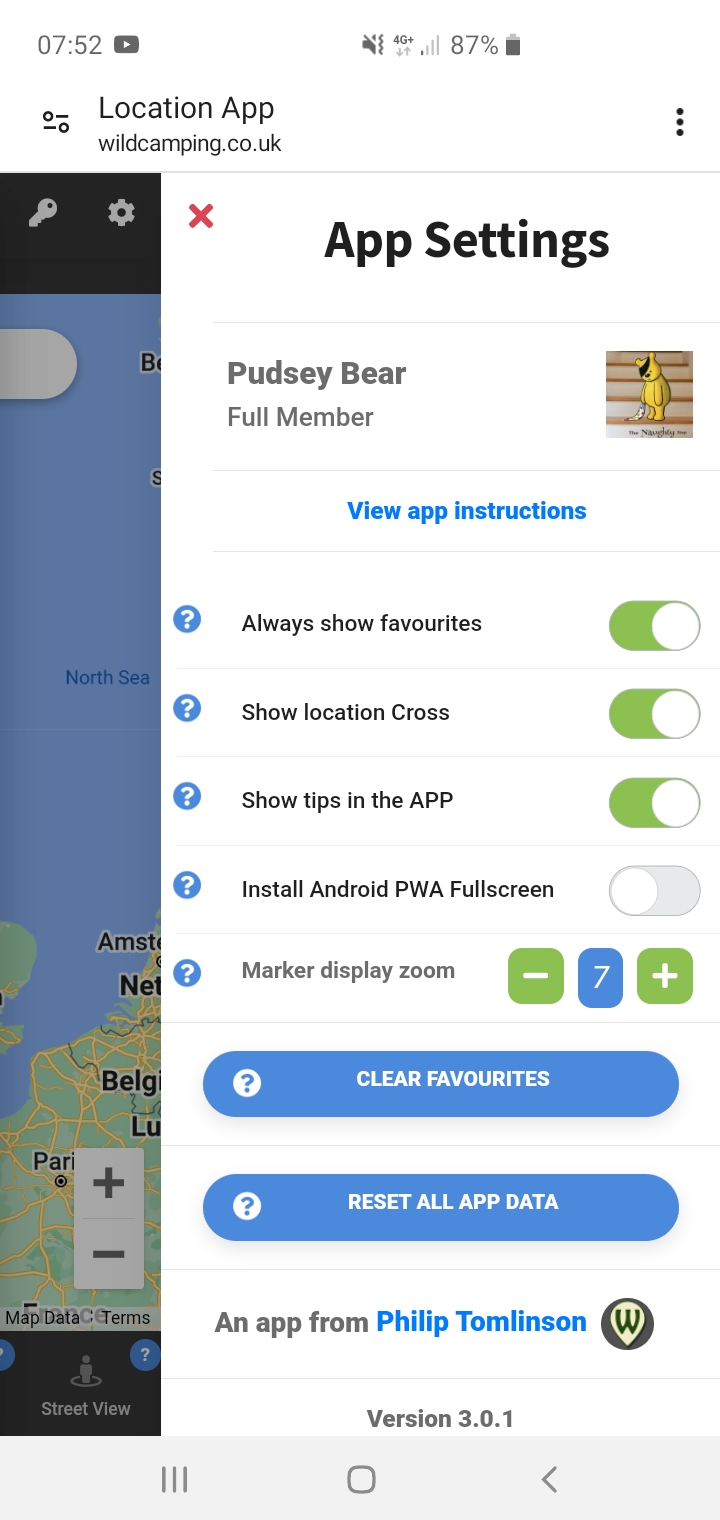Tap the Pudsey Bear profile picture
This screenshot has width=720, height=1520.
pyautogui.click(x=649, y=394)
